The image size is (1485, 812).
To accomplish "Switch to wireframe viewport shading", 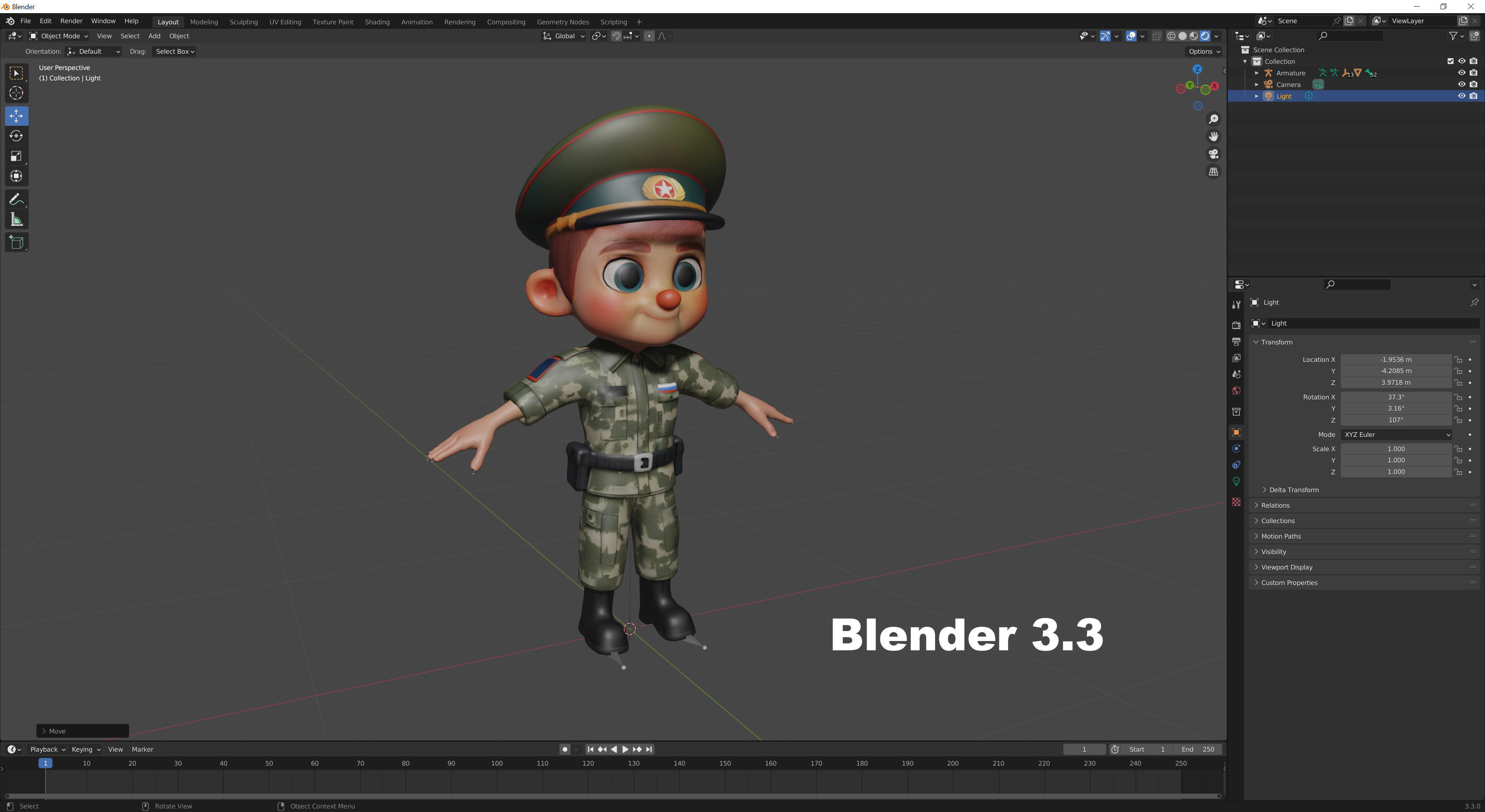I will coord(1171,36).
